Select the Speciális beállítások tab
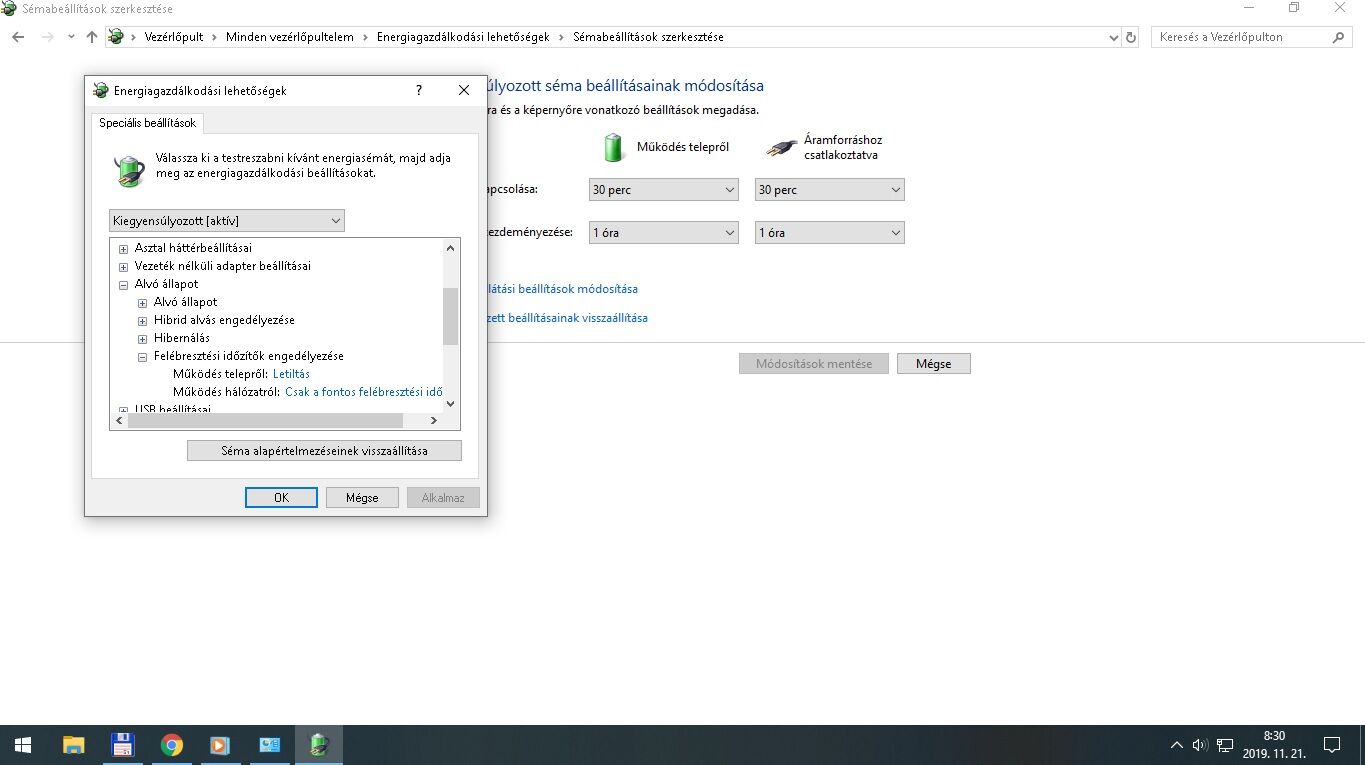1365x765 pixels. point(148,123)
